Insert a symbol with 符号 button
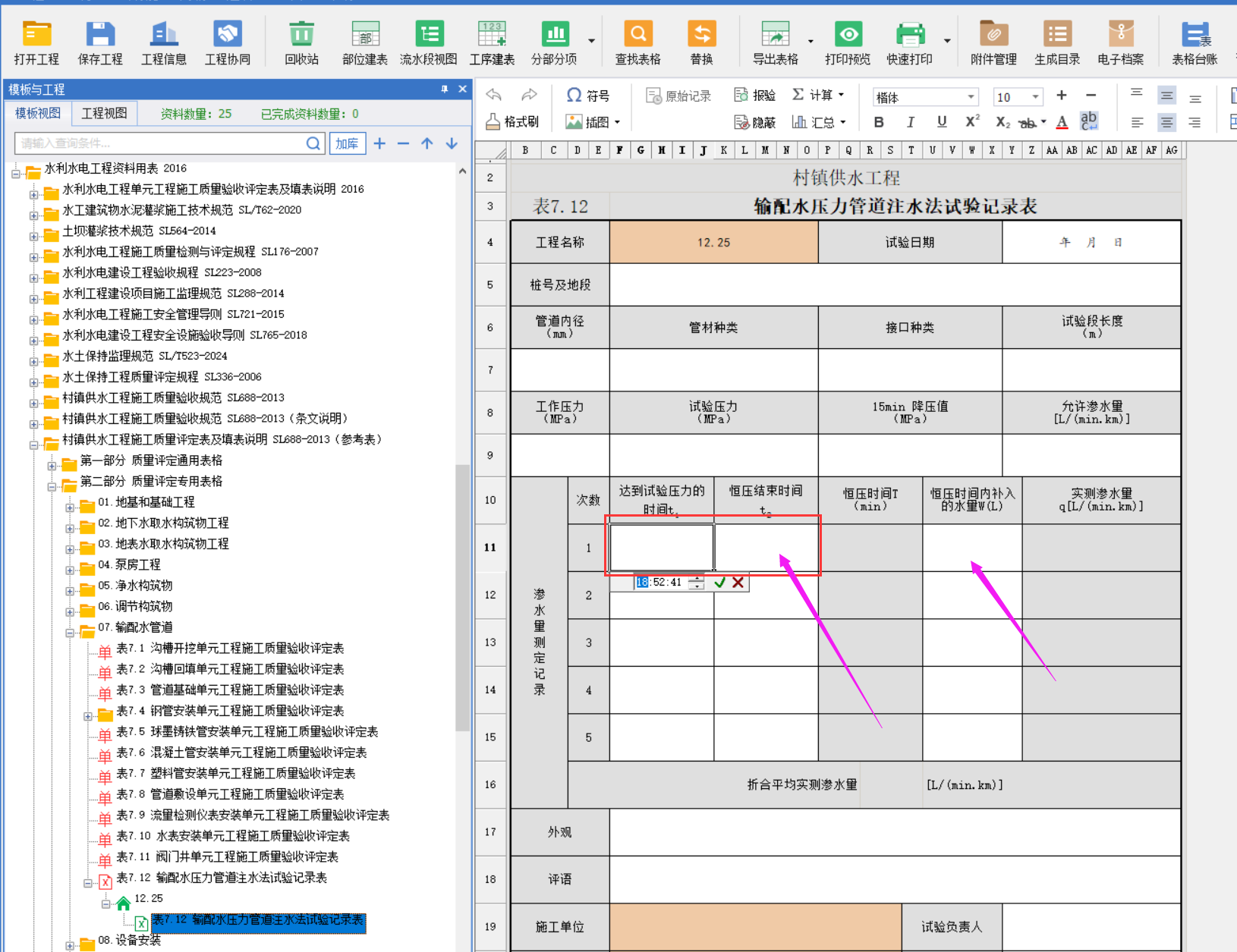The width and height of the screenshot is (1237, 952). point(588,96)
